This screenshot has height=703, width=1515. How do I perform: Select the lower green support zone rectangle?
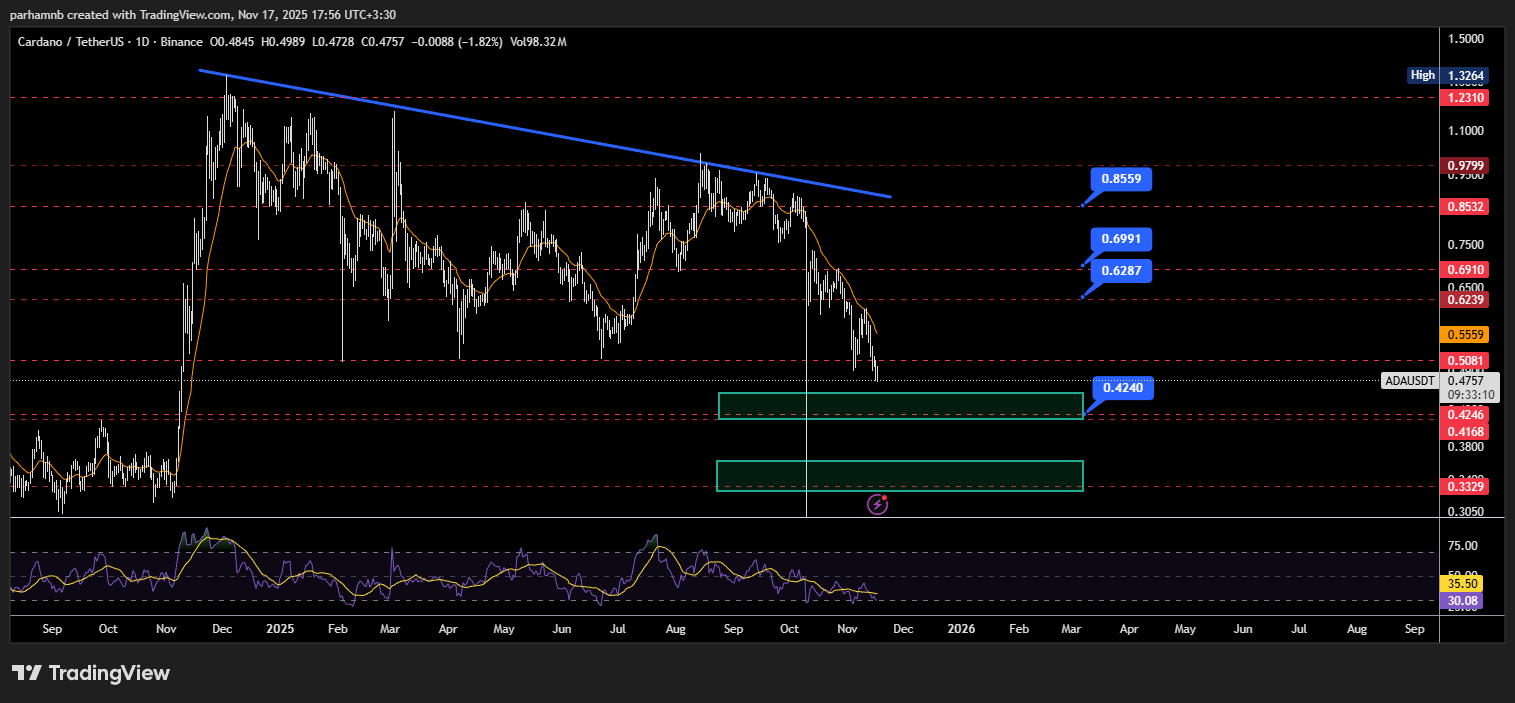click(900, 476)
